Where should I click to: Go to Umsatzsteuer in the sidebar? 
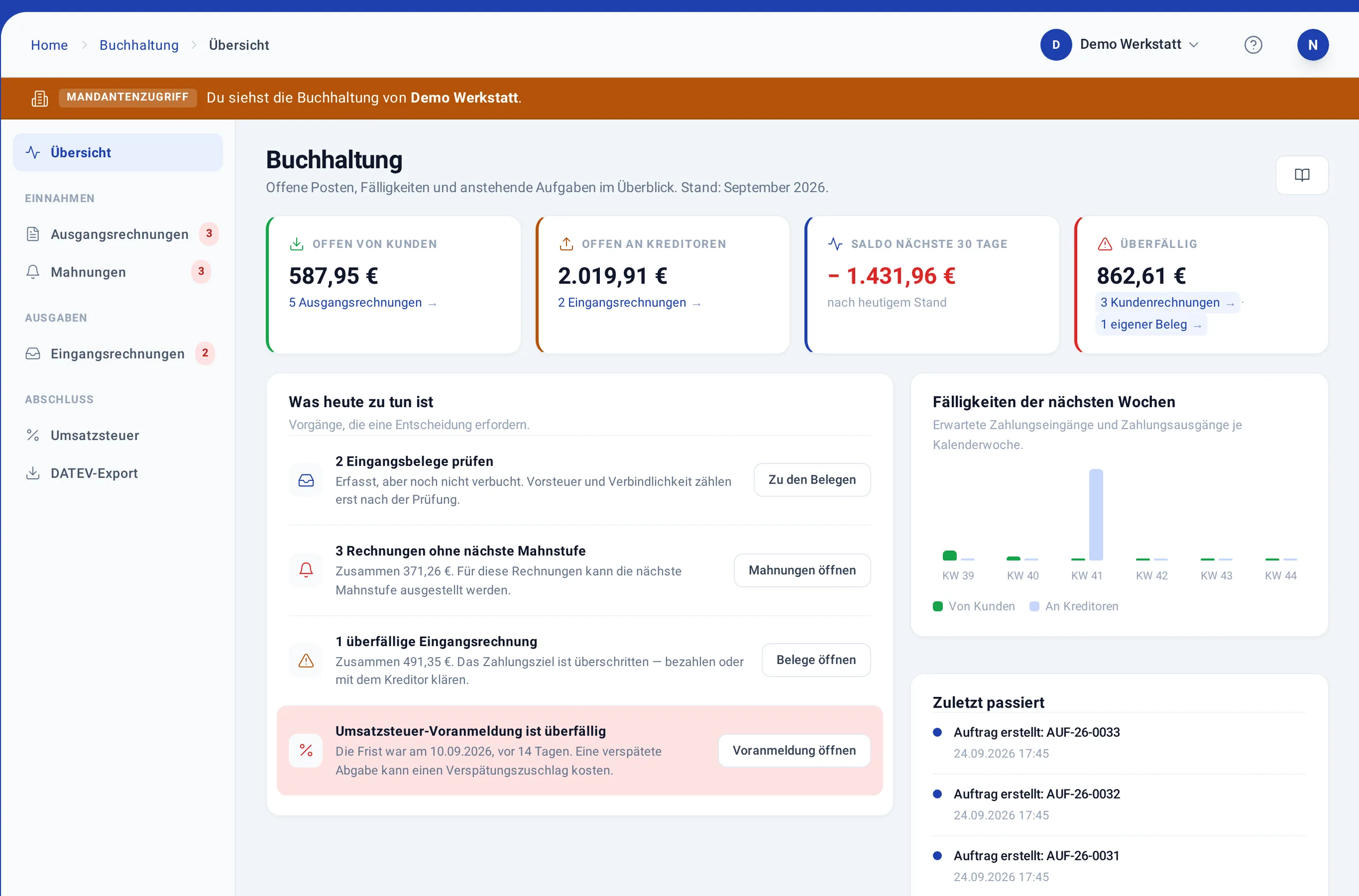118,435
